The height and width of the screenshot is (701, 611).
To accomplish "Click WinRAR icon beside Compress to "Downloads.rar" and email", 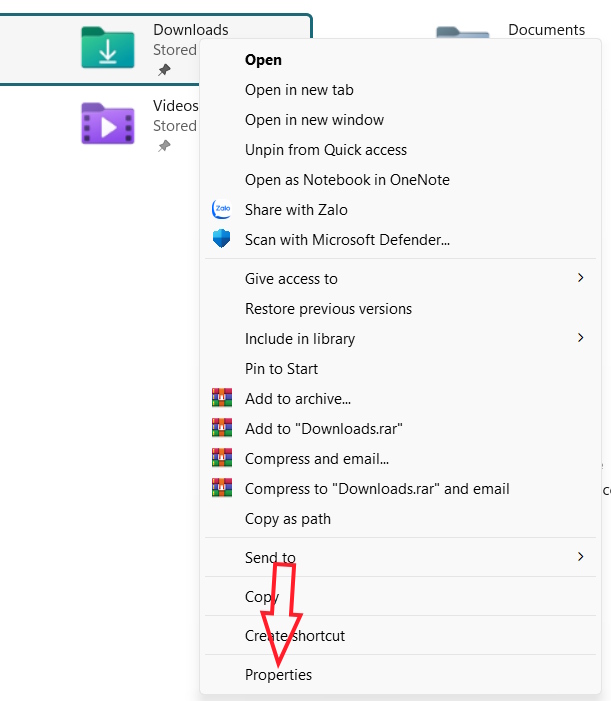I will pyautogui.click(x=222, y=488).
